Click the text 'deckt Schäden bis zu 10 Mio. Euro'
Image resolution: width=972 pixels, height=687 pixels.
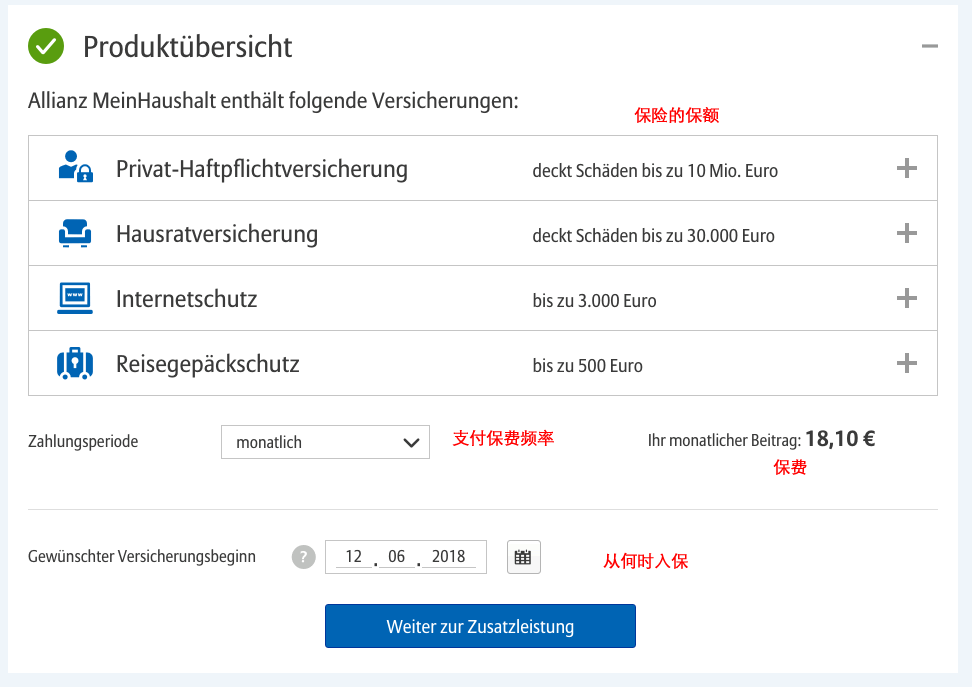click(x=655, y=171)
